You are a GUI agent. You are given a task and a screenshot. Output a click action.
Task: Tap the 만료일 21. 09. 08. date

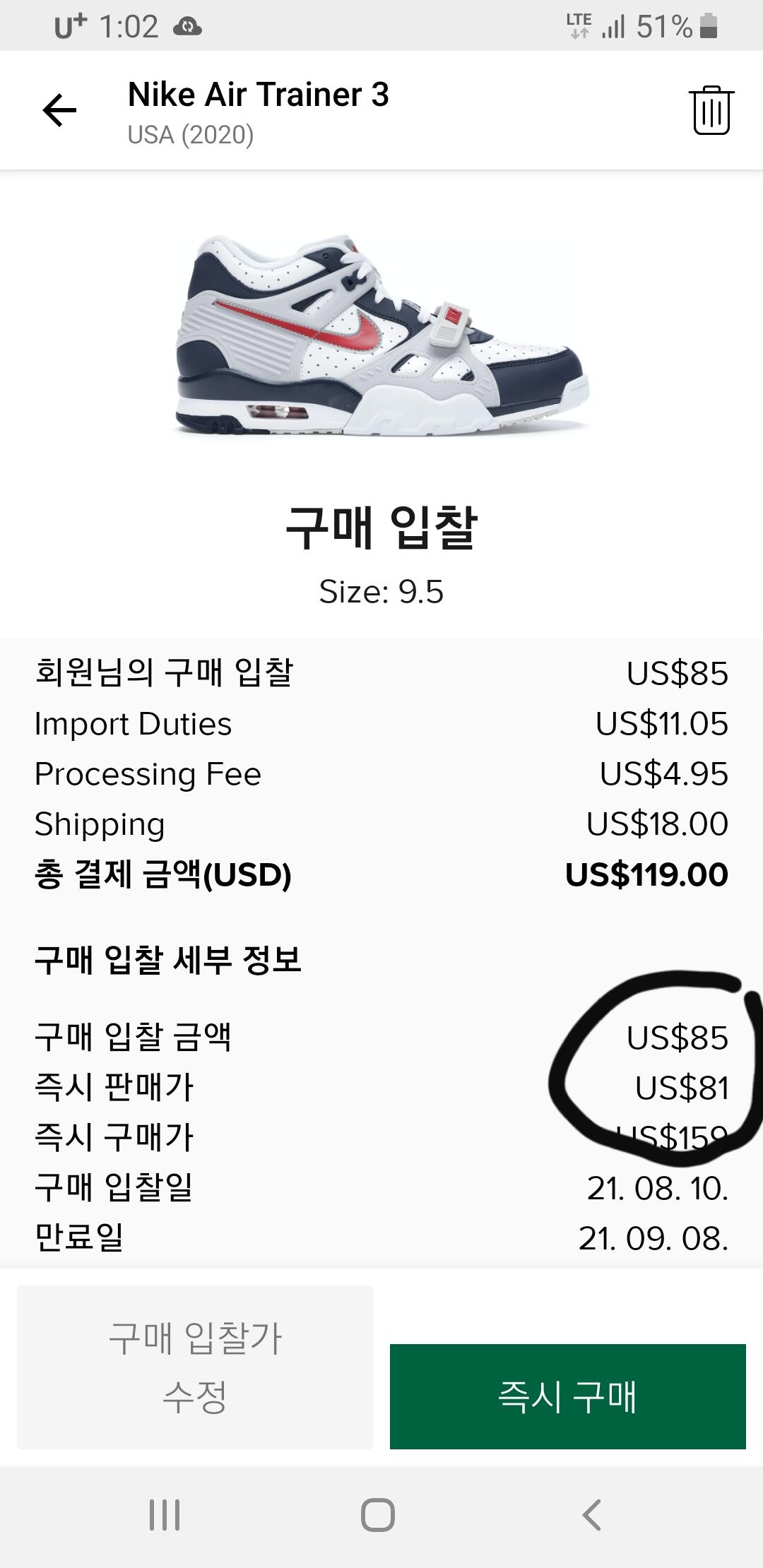(653, 1238)
